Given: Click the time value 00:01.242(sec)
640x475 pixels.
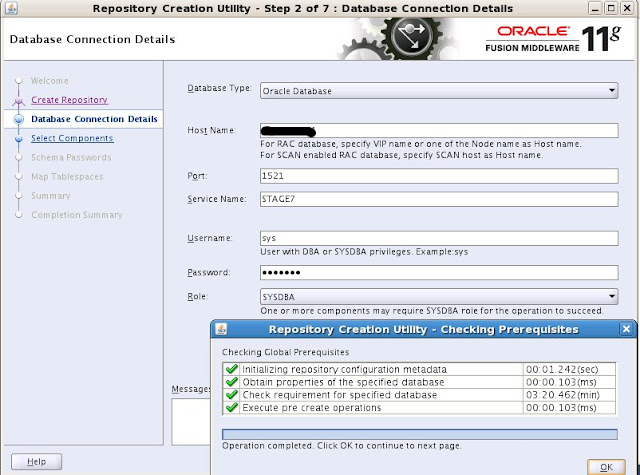Looking at the screenshot, I should coord(562,369).
